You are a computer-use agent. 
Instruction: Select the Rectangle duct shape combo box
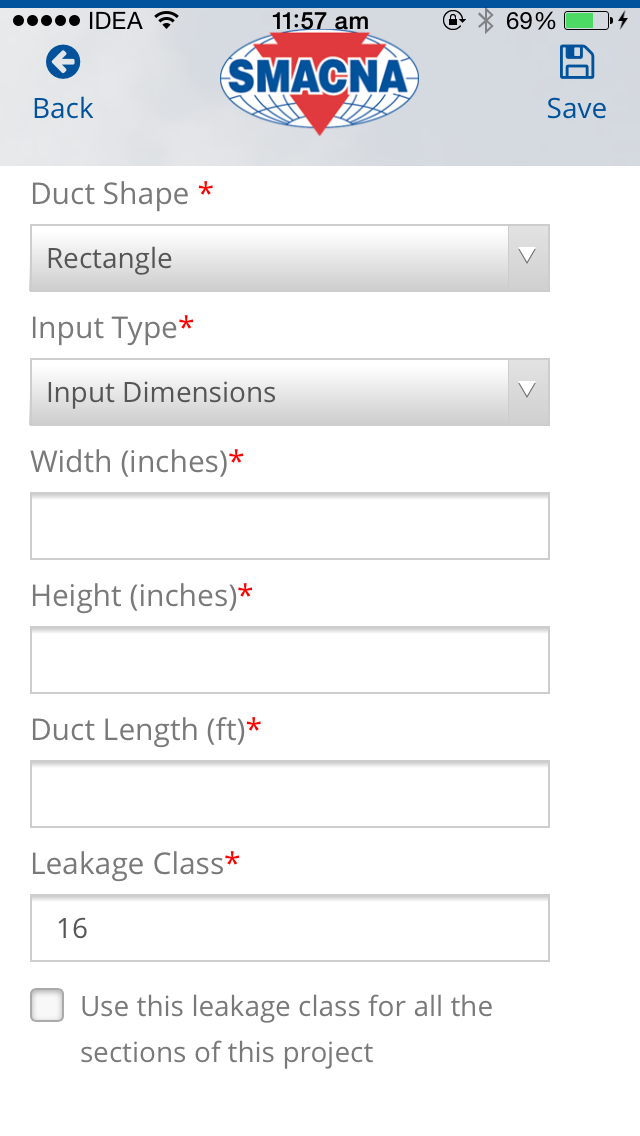point(289,258)
